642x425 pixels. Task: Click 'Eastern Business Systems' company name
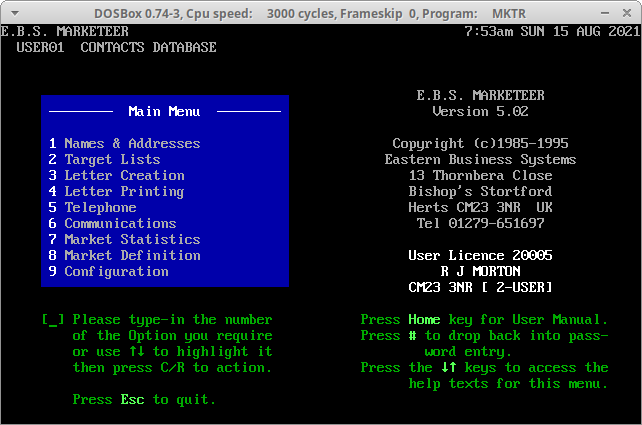(x=480, y=159)
